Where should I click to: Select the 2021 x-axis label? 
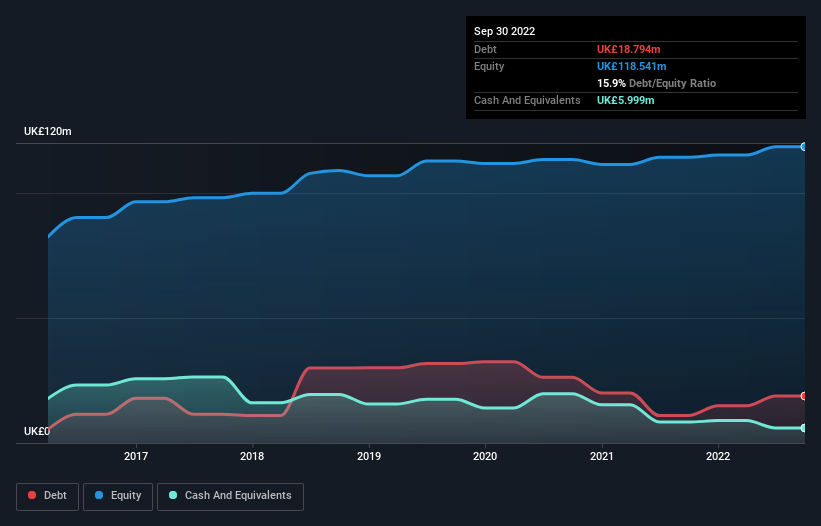point(602,456)
